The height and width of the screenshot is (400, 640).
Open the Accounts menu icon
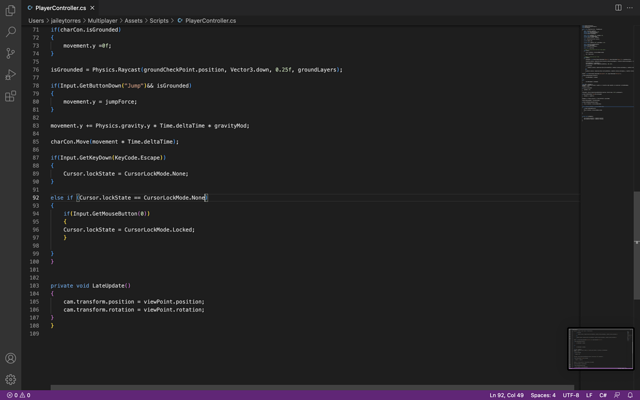click(x=11, y=358)
